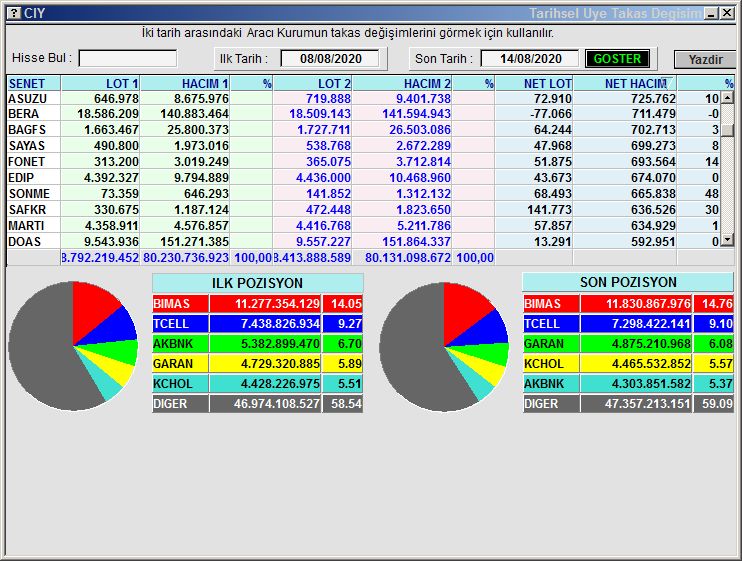Screen dimensions: 742x561
Task: Sort by NET LOT column header
Action: pos(534,83)
